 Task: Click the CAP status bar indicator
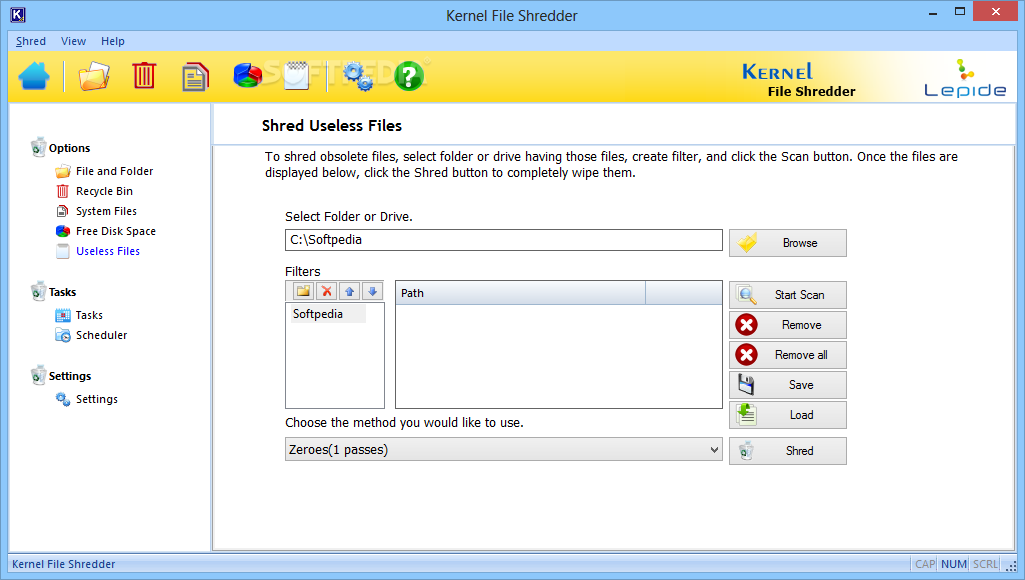pos(925,564)
